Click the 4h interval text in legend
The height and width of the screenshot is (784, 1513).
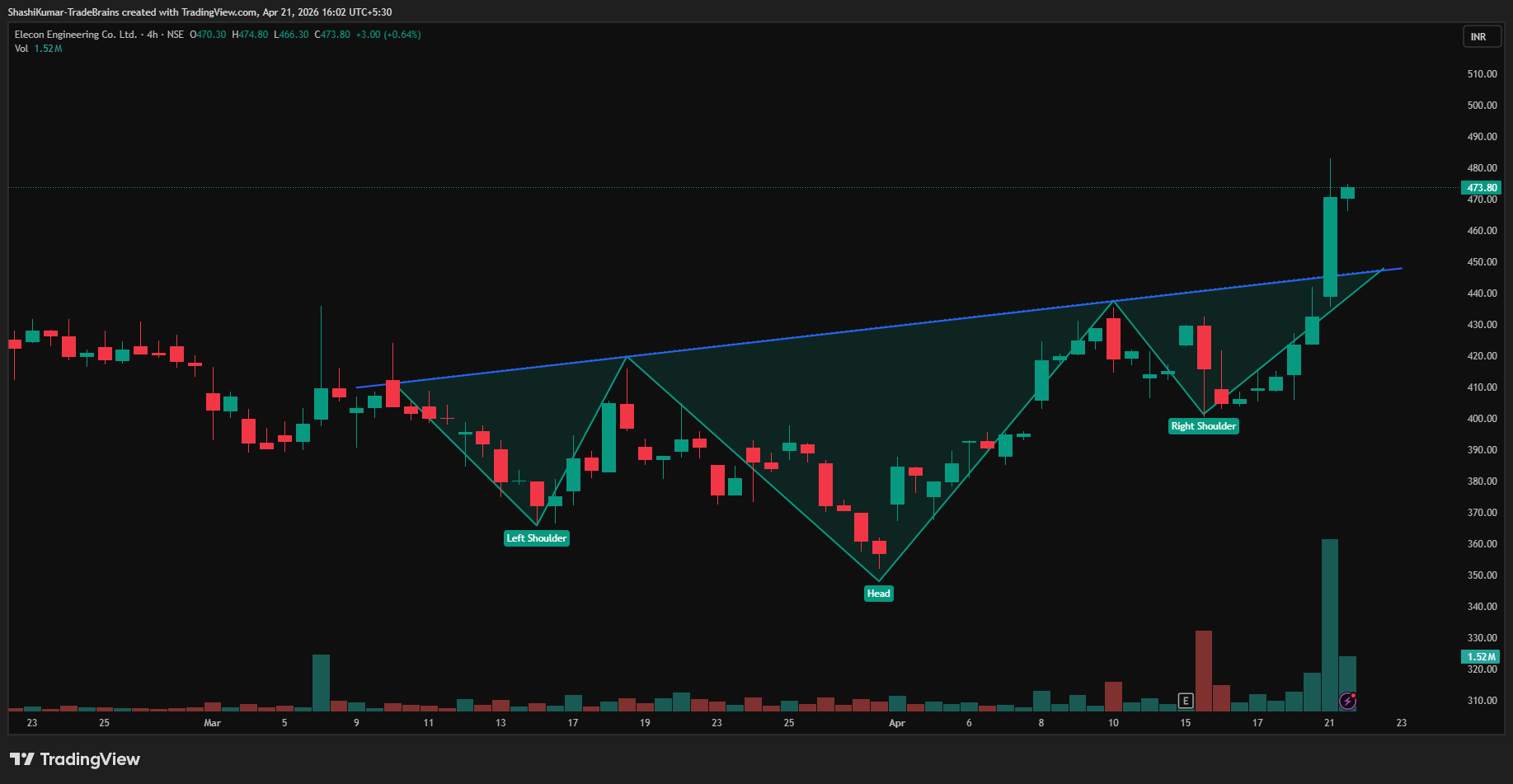tap(153, 35)
